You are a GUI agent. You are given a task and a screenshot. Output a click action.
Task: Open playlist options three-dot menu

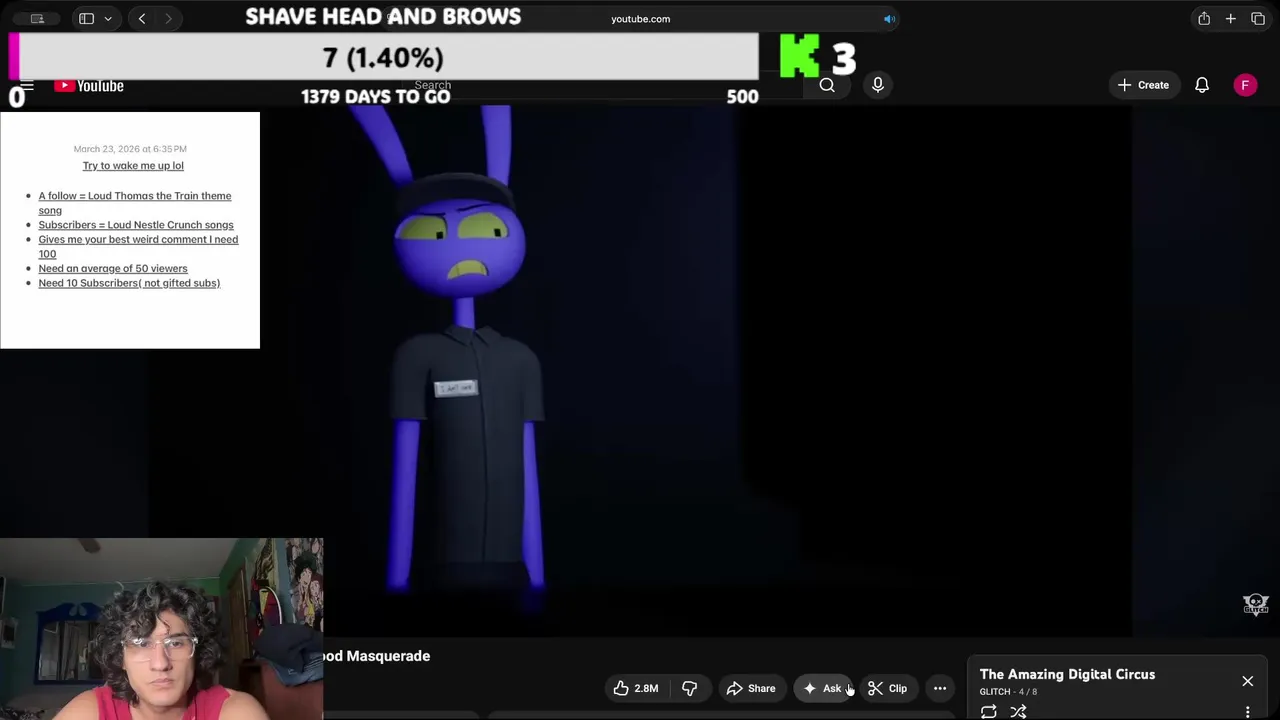[x=1247, y=712]
